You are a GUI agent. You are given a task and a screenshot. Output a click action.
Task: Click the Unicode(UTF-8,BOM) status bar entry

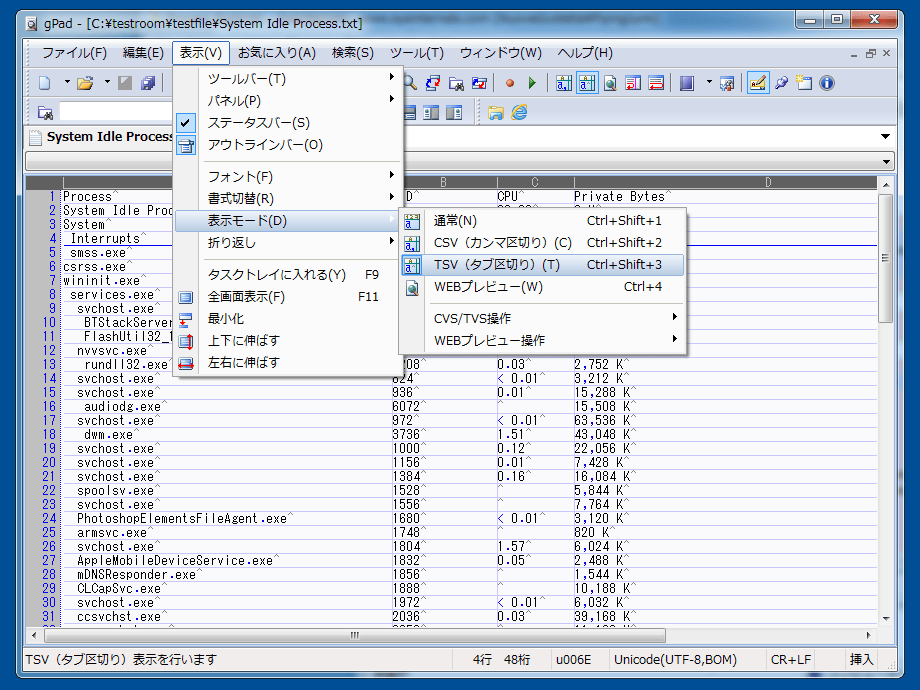click(675, 660)
